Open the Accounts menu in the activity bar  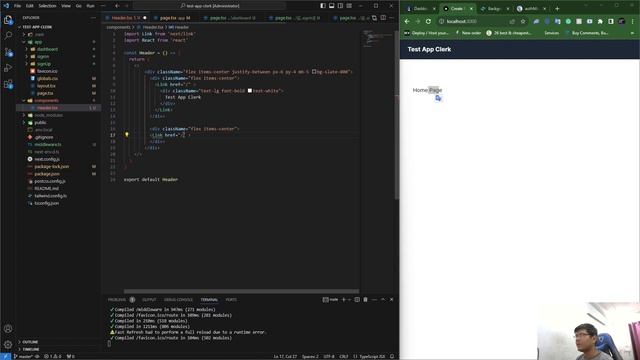[8, 329]
